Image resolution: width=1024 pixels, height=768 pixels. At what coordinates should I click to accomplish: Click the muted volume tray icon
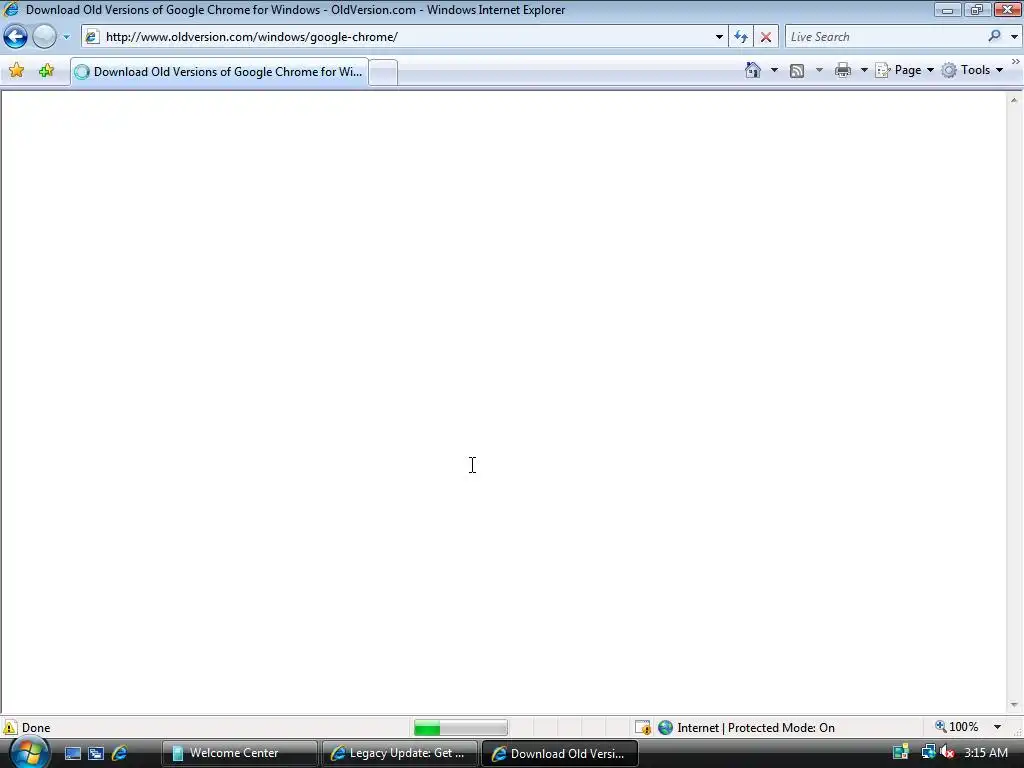(947, 752)
